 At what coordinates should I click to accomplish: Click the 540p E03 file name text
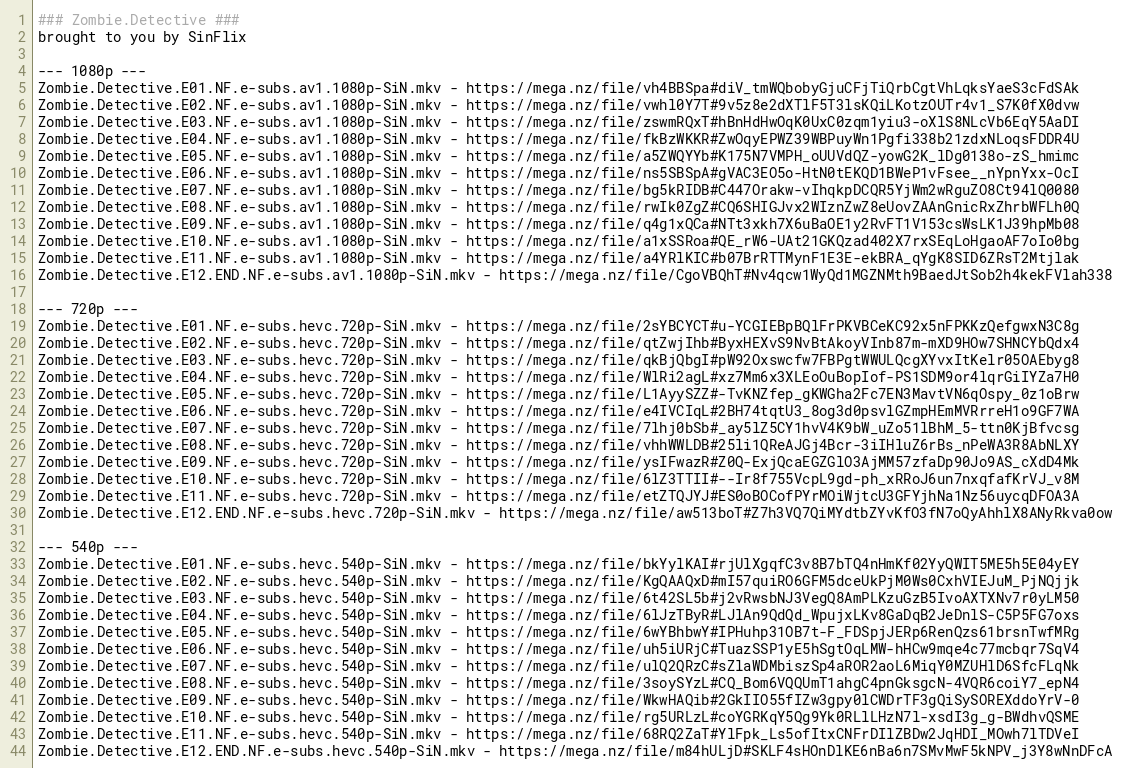coord(240,598)
